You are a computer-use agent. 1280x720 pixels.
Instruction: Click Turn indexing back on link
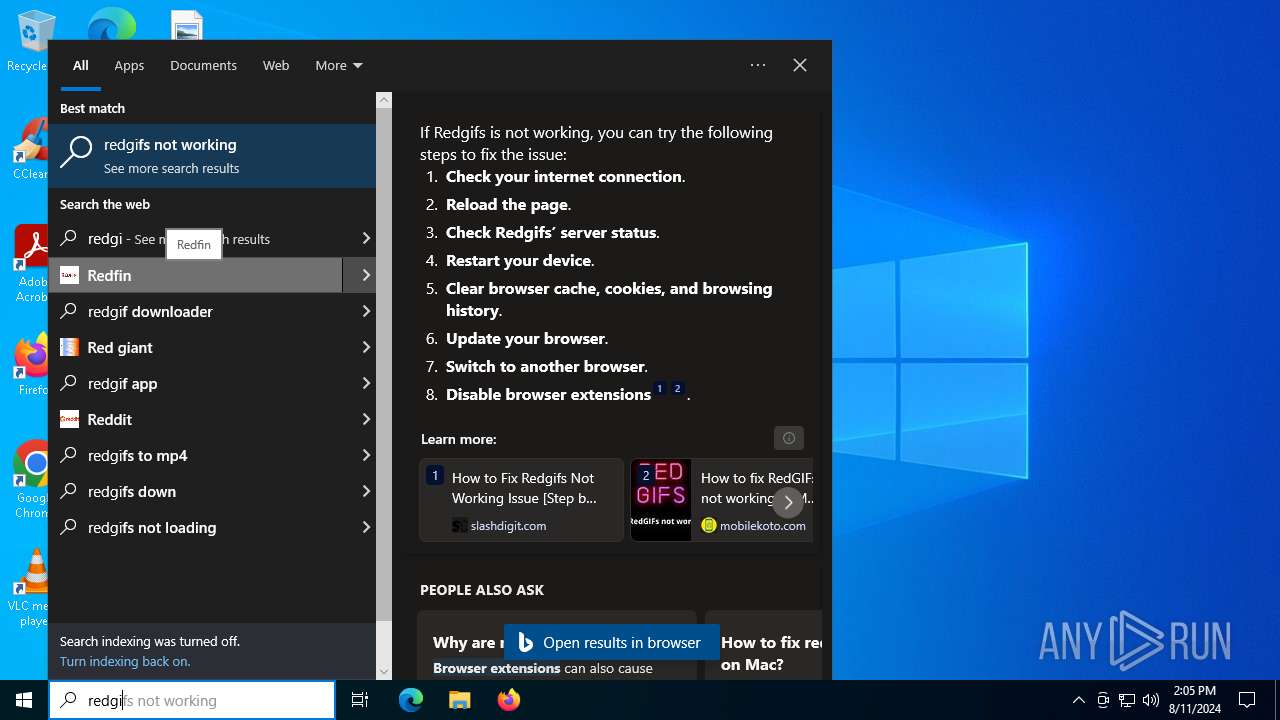(x=125, y=661)
